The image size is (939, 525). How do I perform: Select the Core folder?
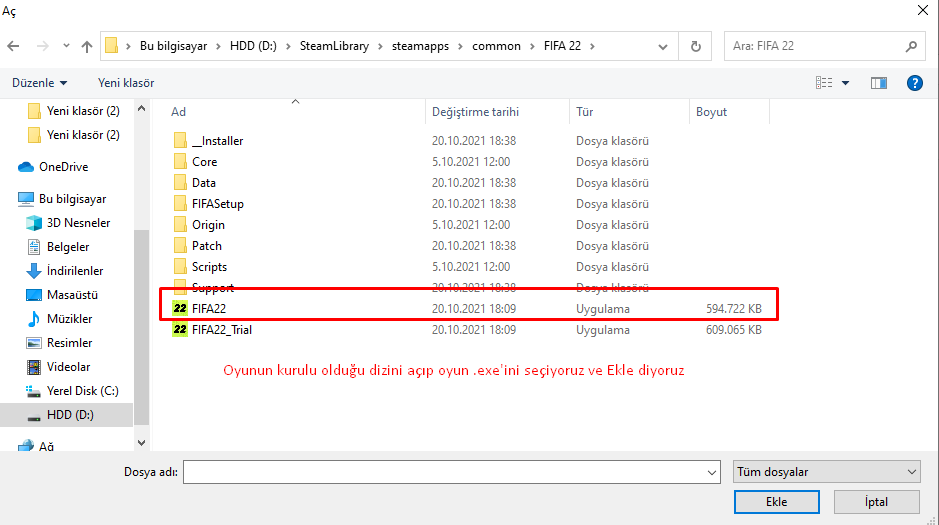[x=204, y=162]
